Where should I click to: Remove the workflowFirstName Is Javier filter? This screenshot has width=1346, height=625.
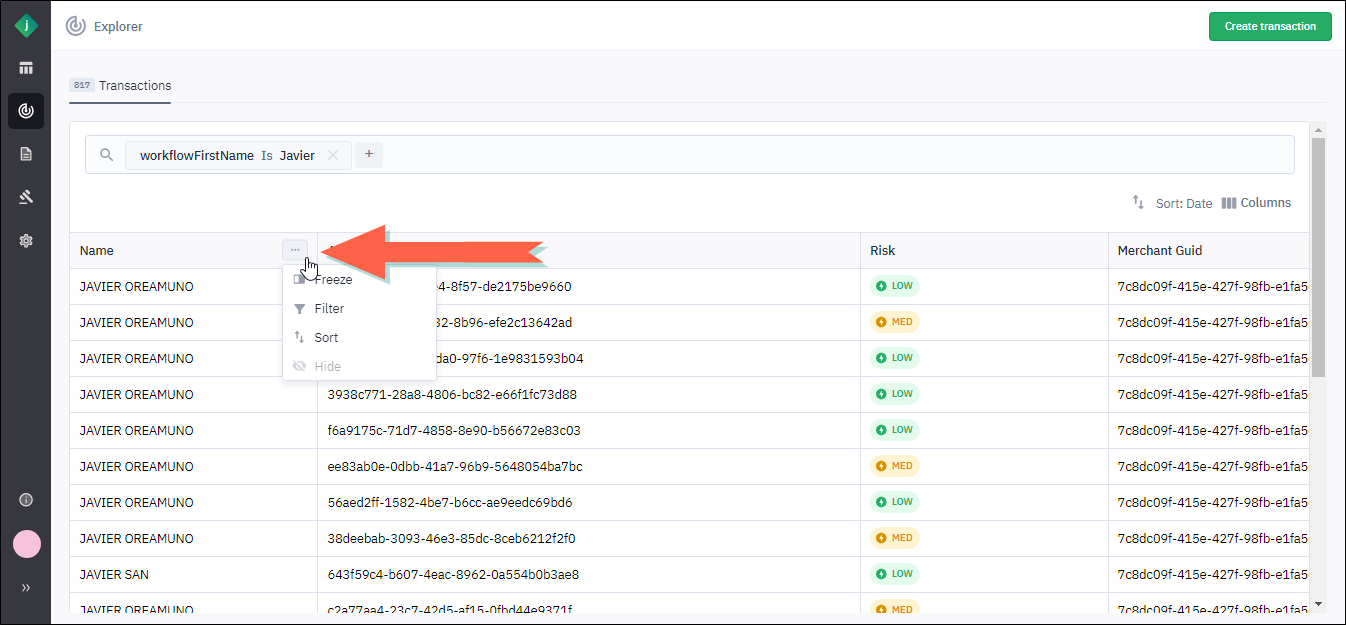point(333,155)
